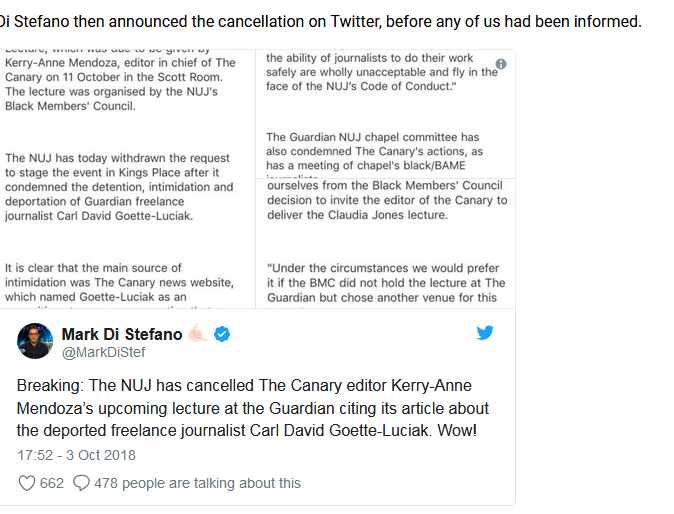Click the reply speech bubble icon
Image resolution: width=674 pixels, height=514 pixels.
[x=79, y=483]
